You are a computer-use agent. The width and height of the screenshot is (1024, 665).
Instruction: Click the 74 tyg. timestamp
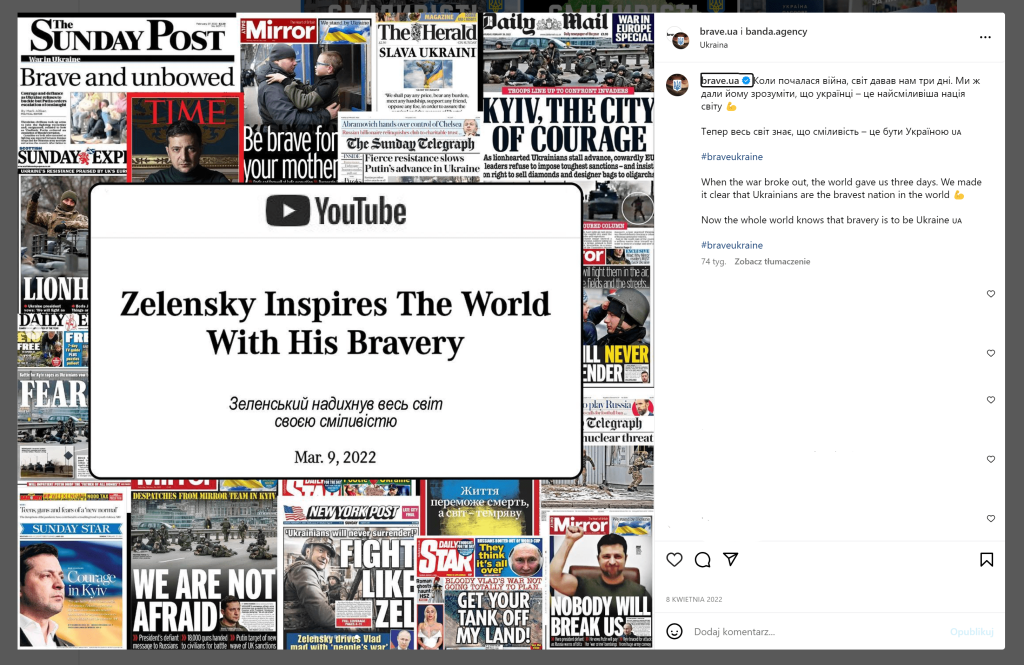[713, 261]
